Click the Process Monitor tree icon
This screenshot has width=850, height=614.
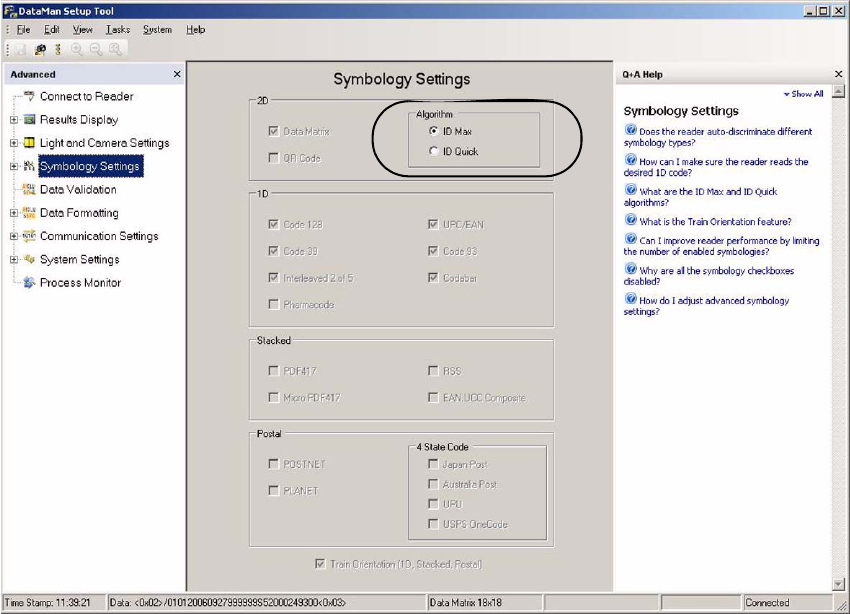coord(29,283)
